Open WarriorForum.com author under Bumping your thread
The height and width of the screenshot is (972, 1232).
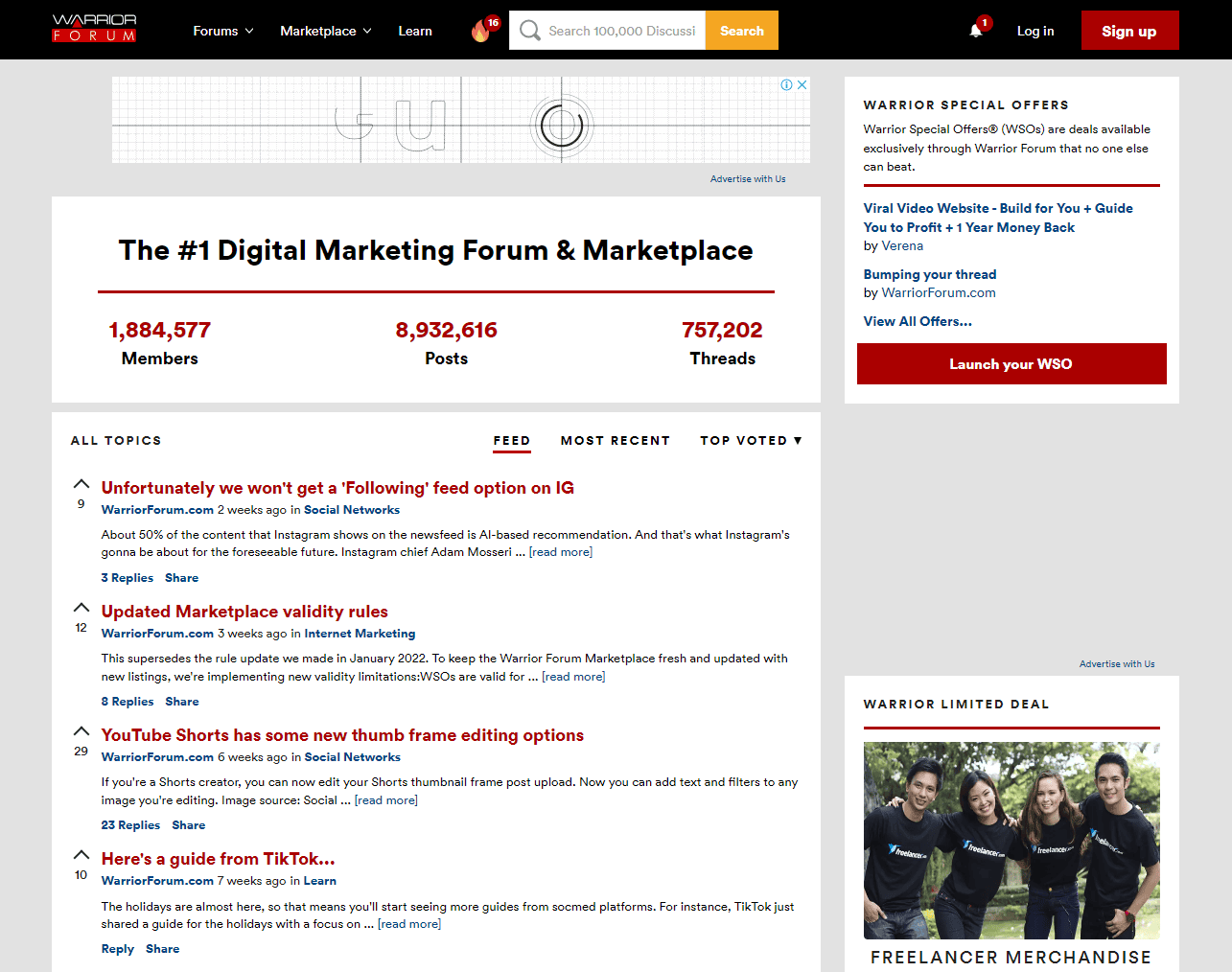(939, 292)
